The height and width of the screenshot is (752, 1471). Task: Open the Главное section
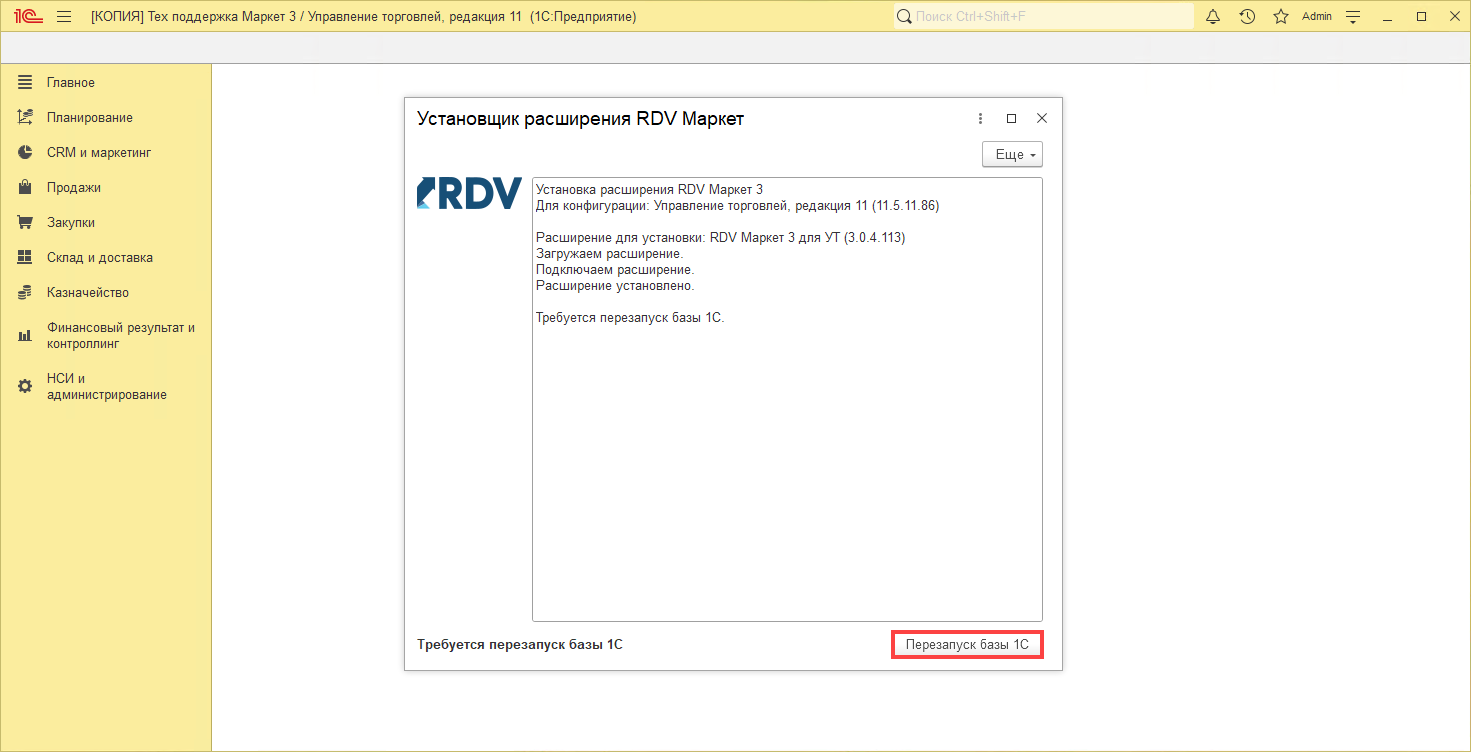coord(70,83)
